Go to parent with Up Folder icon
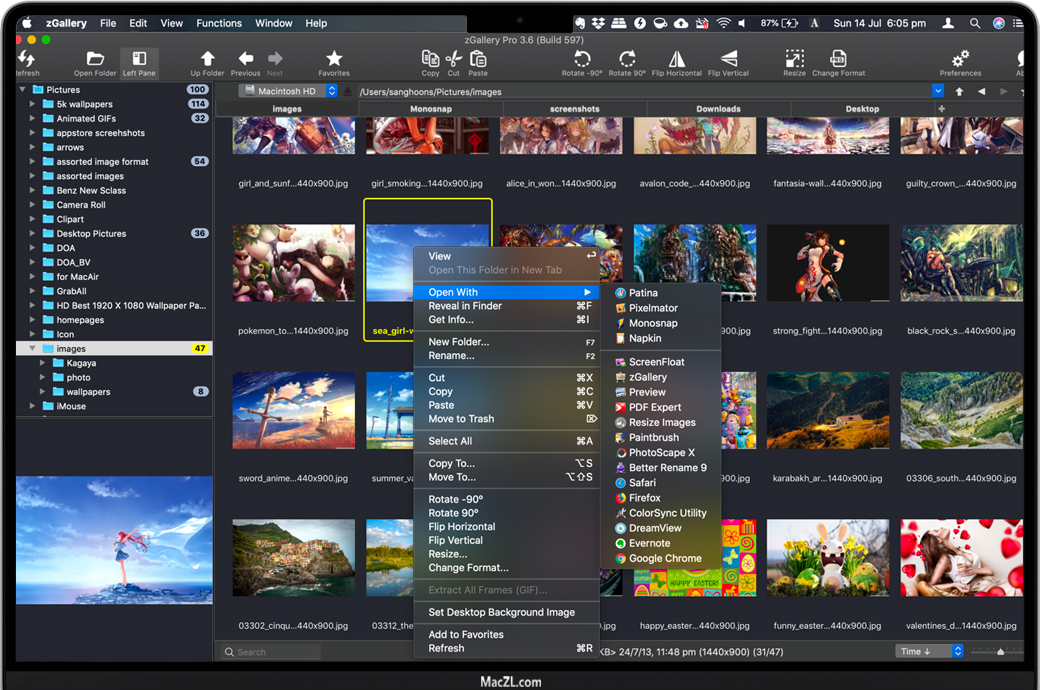The image size is (1040, 690). 207,59
